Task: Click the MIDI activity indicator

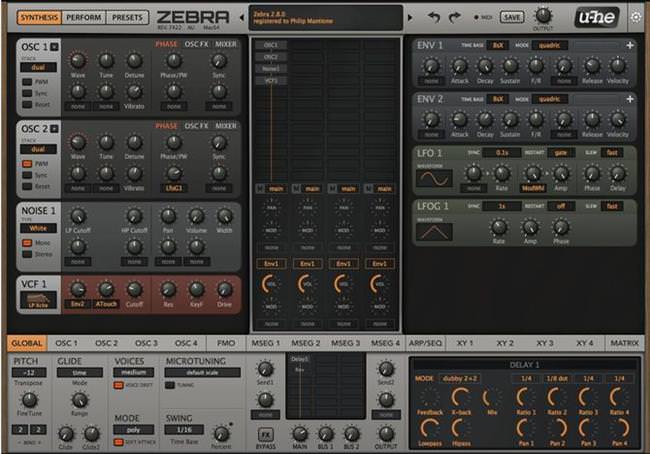Action: 476,17
